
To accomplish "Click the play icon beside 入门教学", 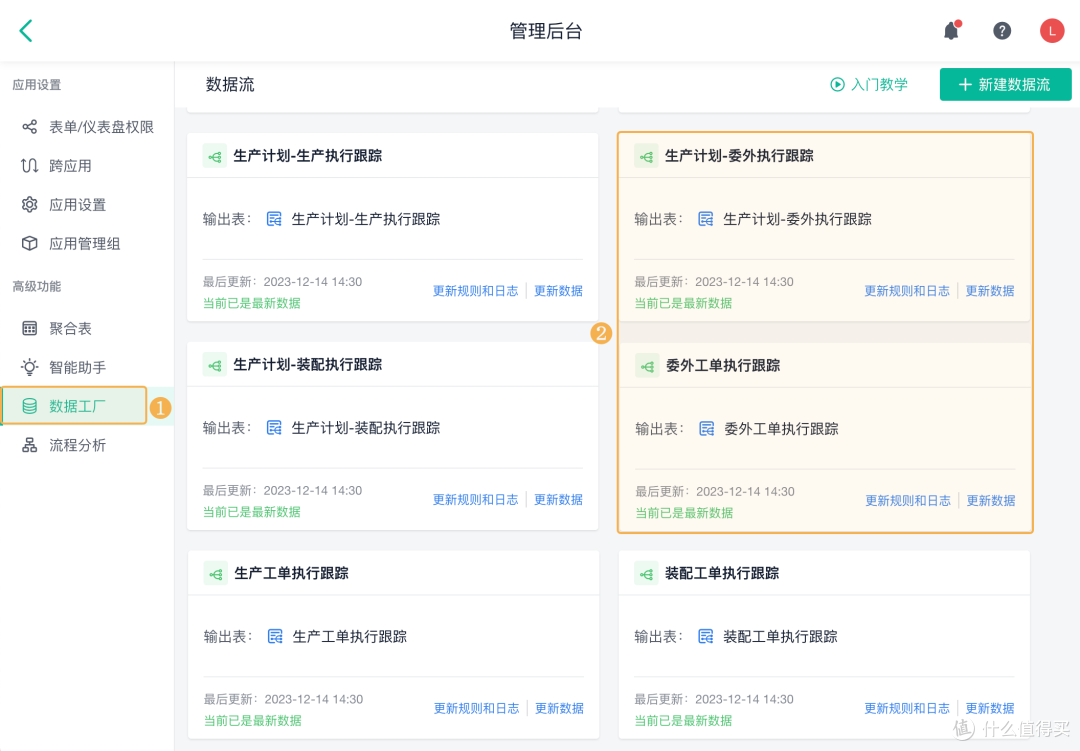I will [x=837, y=85].
